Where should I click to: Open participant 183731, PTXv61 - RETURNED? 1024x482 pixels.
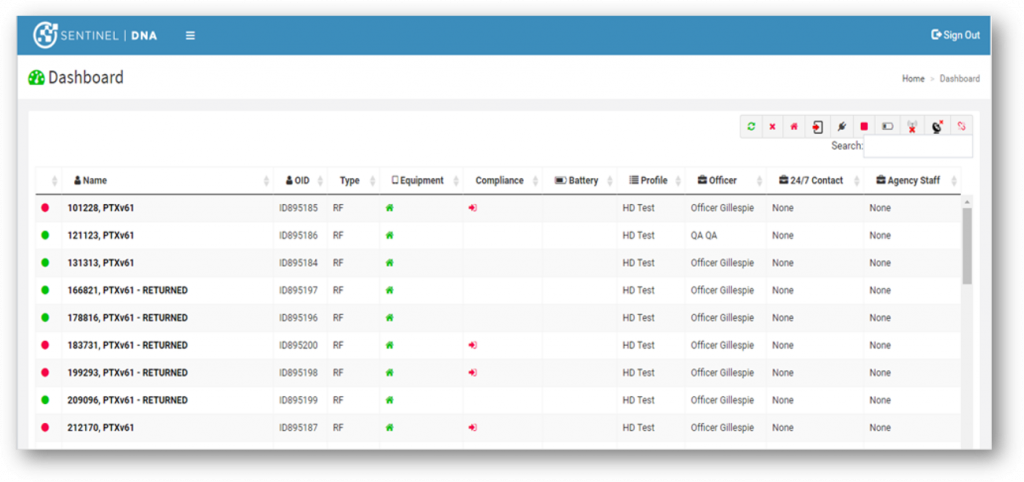coord(127,345)
